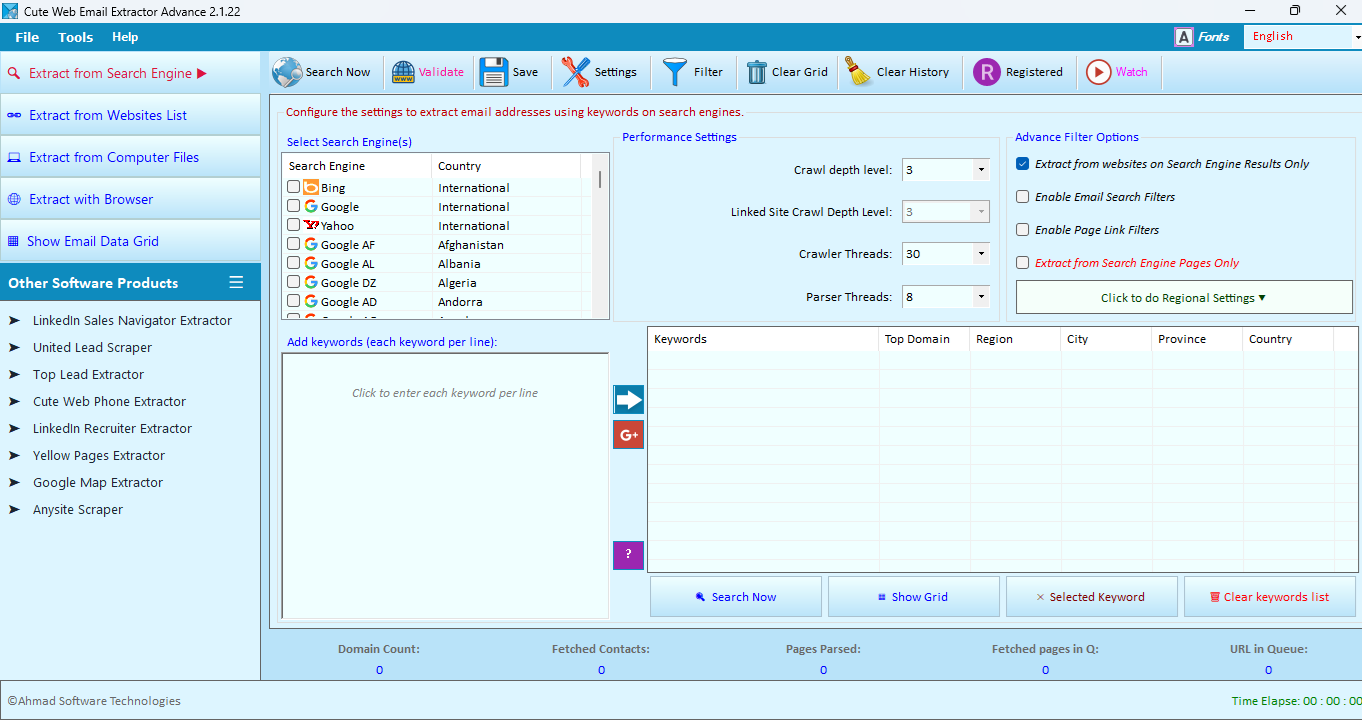The height and width of the screenshot is (720, 1362).
Task: Click the Clear Grid trash icon
Action: (x=757, y=72)
